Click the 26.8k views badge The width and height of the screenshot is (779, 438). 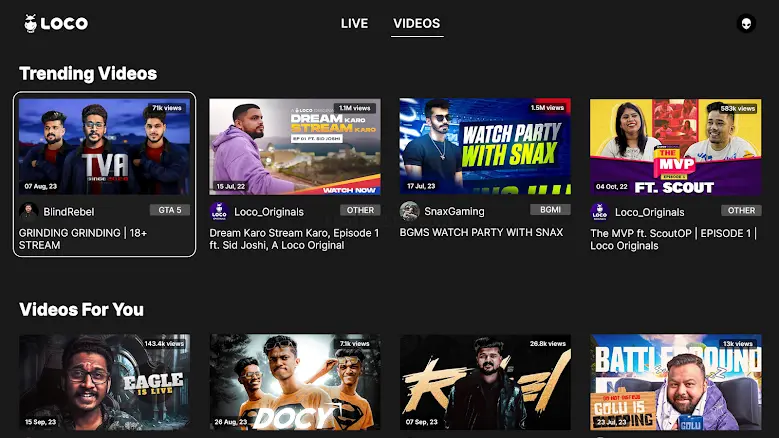click(547, 344)
